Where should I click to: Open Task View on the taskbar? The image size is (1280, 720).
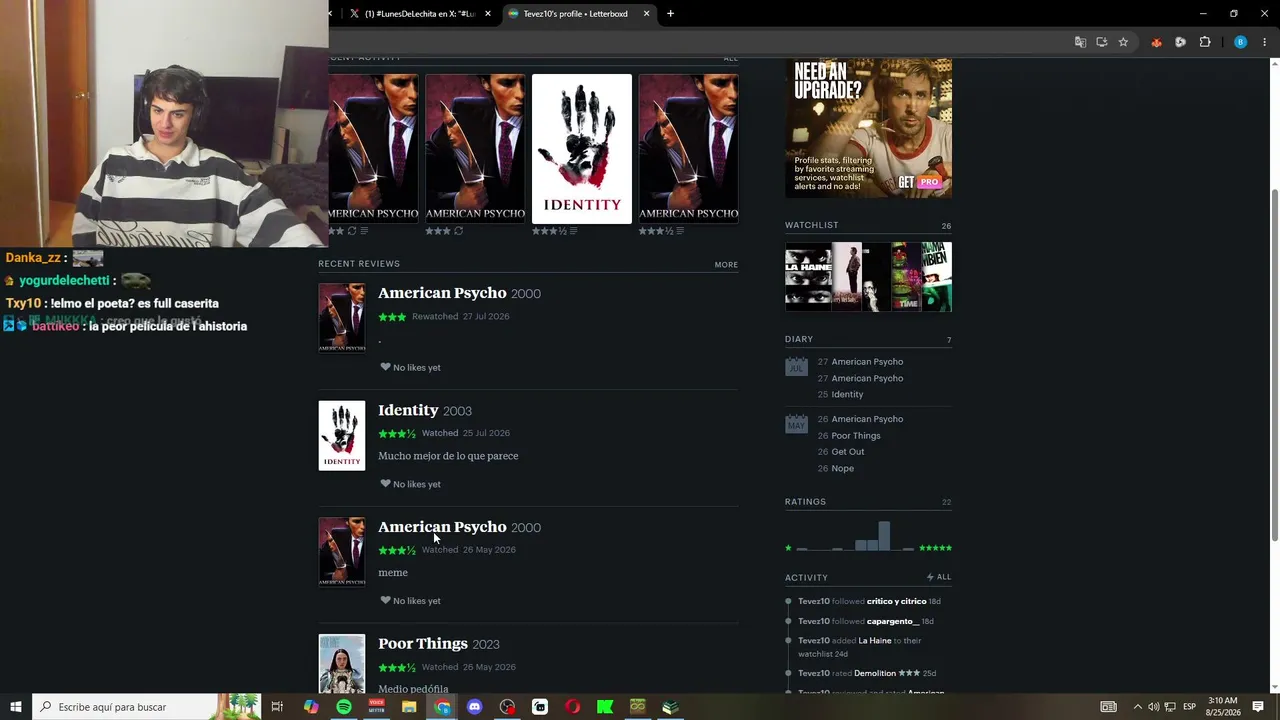pos(277,707)
